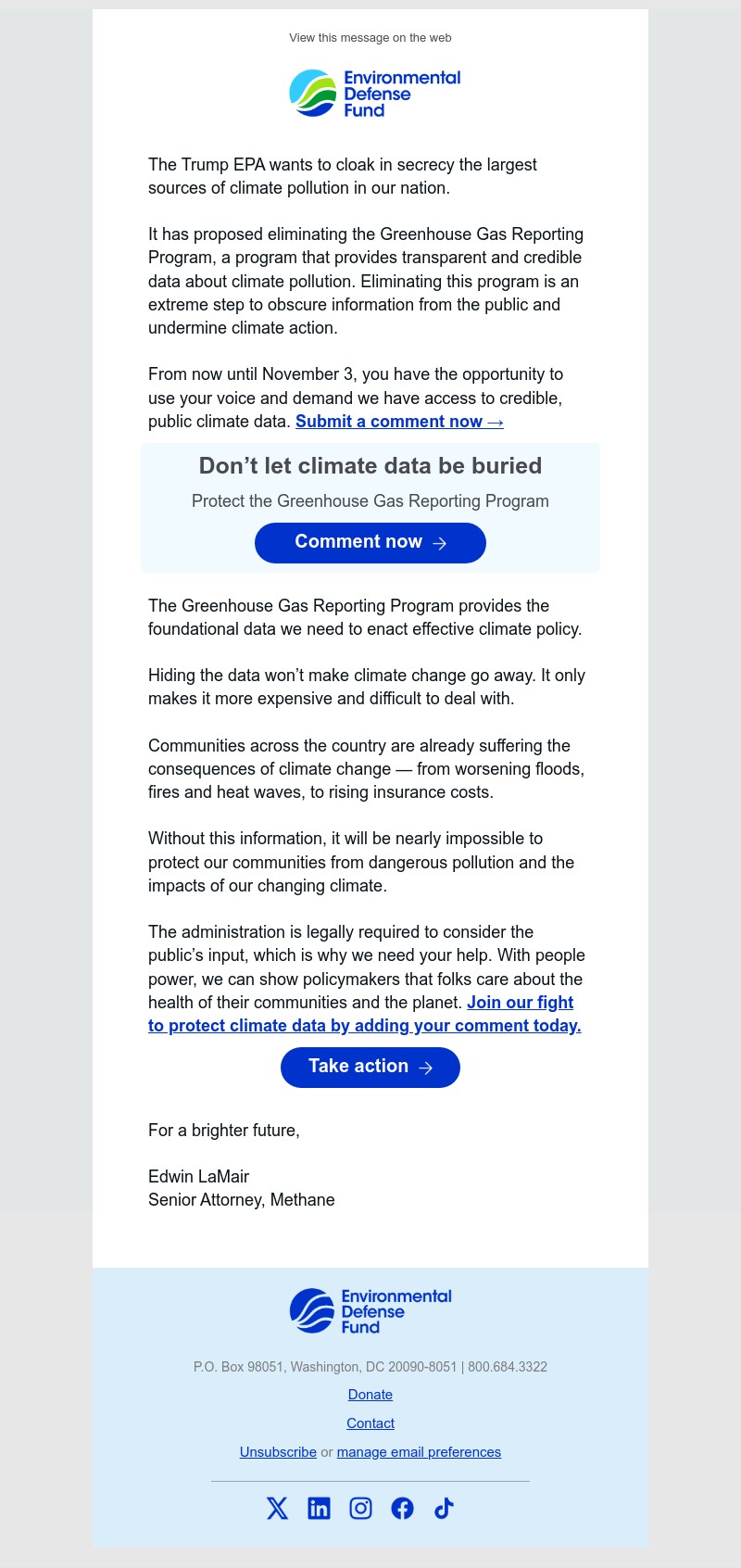Click the 'Submit a comment now' link
Image resolution: width=741 pixels, height=1568 pixels.
pyautogui.click(x=398, y=422)
